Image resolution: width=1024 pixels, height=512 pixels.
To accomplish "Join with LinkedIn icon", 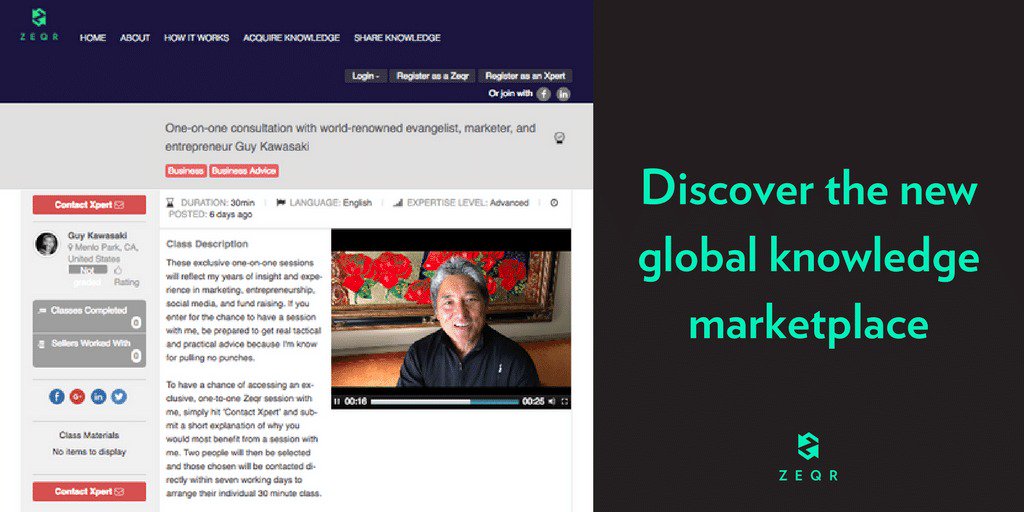I will tap(563, 94).
